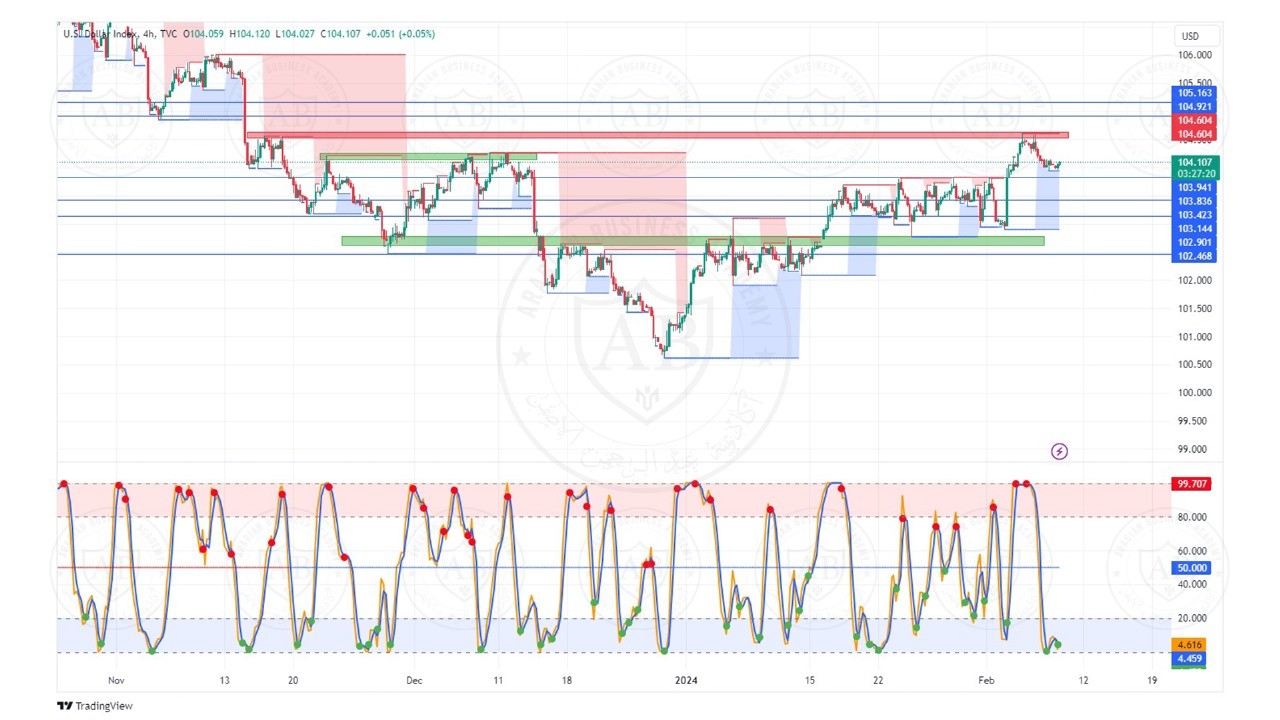The height and width of the screenshot is (720, 1280).
Task: Click the orange 4.616 oscillator value label
Action: coord(1192,645)
